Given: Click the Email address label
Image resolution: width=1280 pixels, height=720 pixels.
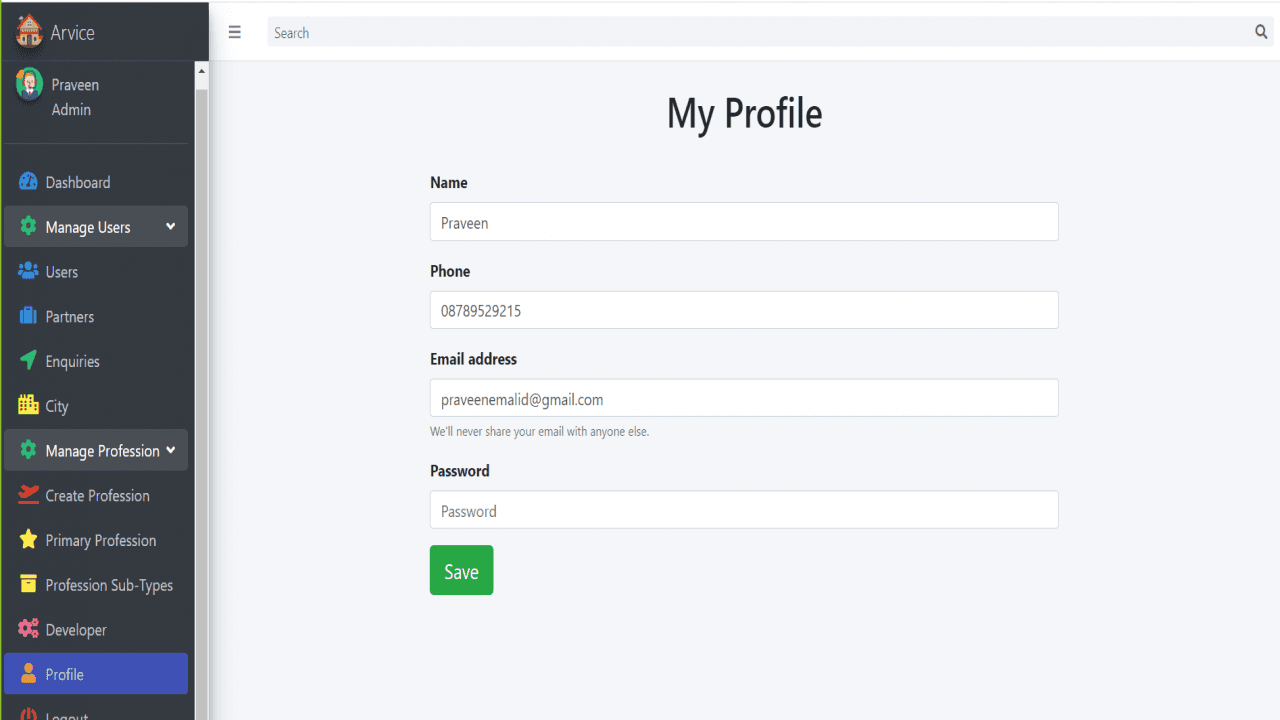Looking at the screenshot, I should tap(473, 359).
